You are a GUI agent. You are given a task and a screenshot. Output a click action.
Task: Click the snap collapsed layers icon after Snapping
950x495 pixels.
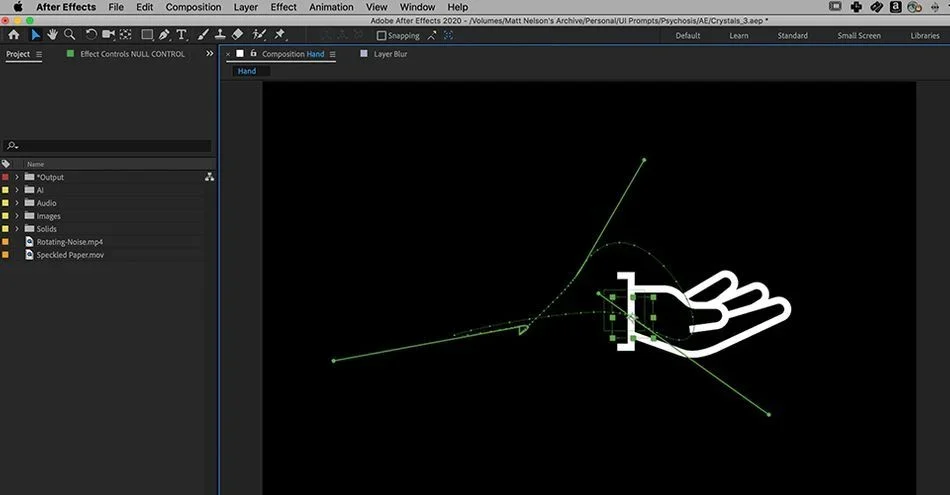coord(431,36)
